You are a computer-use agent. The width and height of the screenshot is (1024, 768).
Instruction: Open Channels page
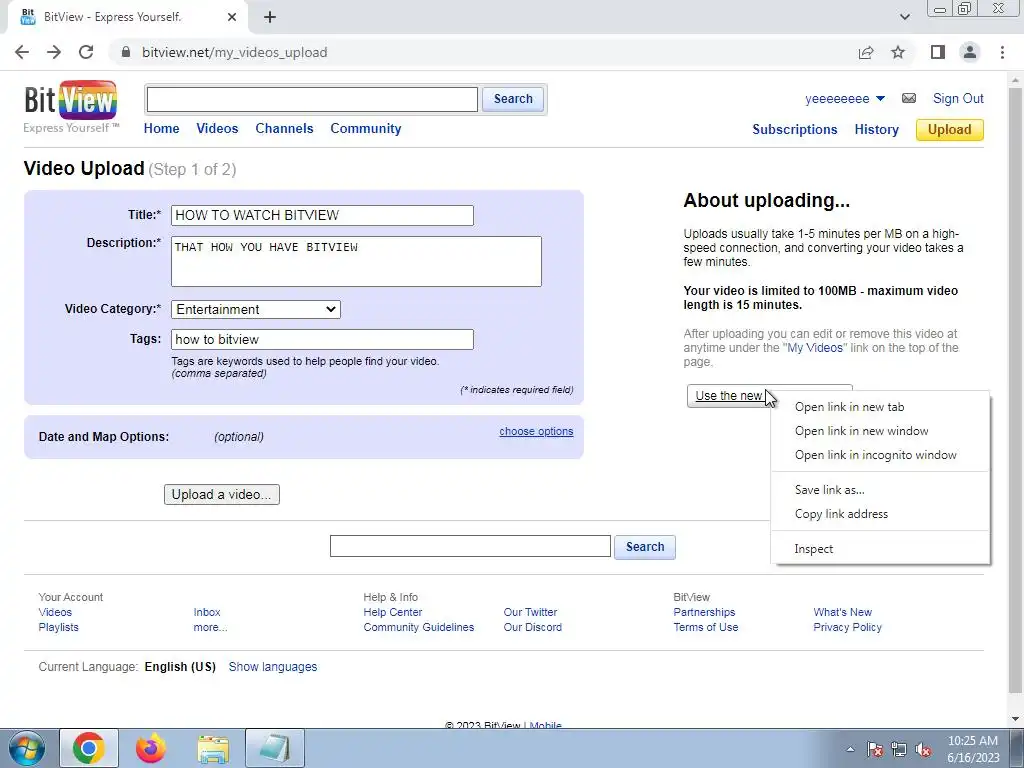pos(284,129)
